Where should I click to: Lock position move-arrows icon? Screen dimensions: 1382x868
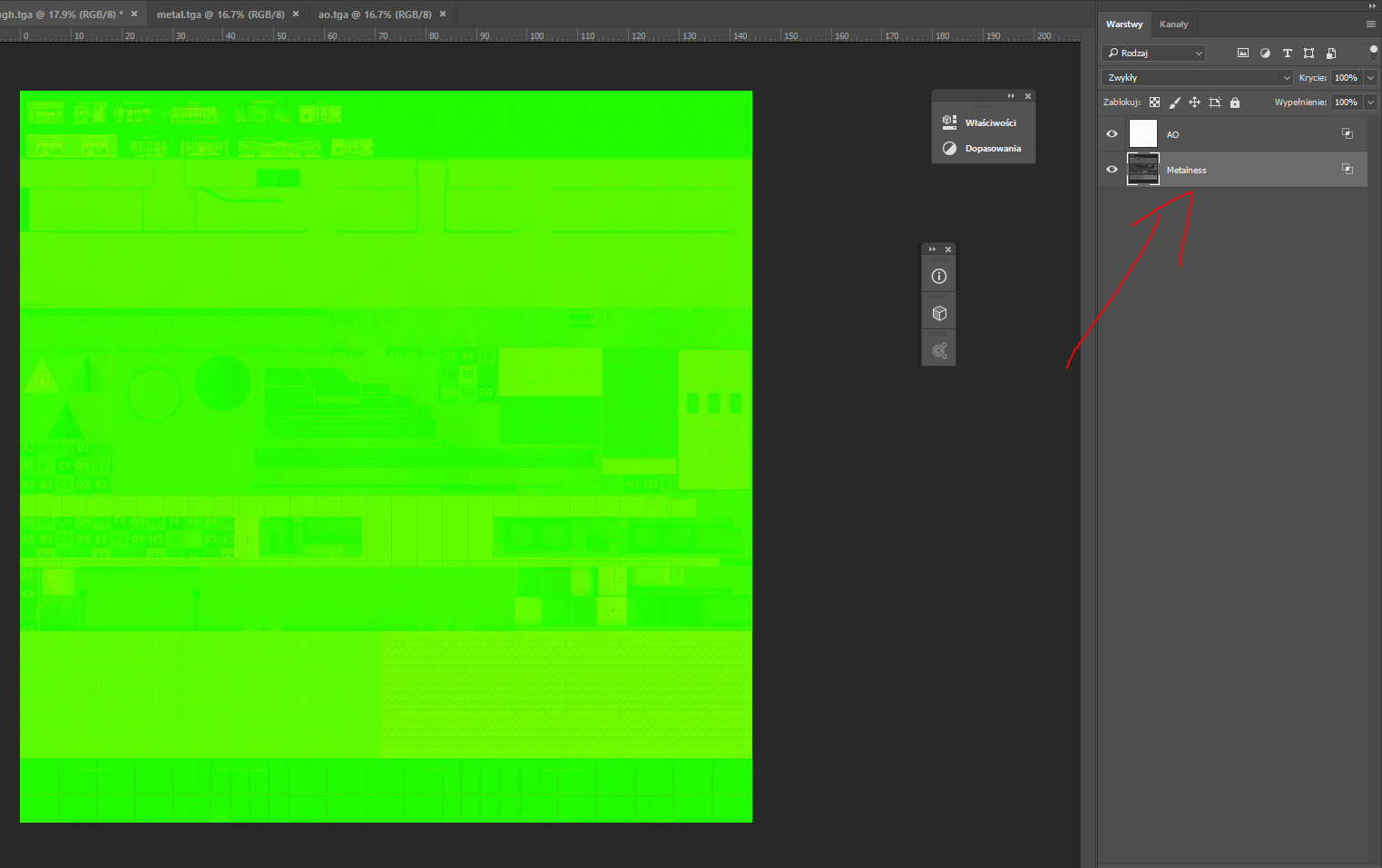pyautogui.click(x=1194, y=102)
